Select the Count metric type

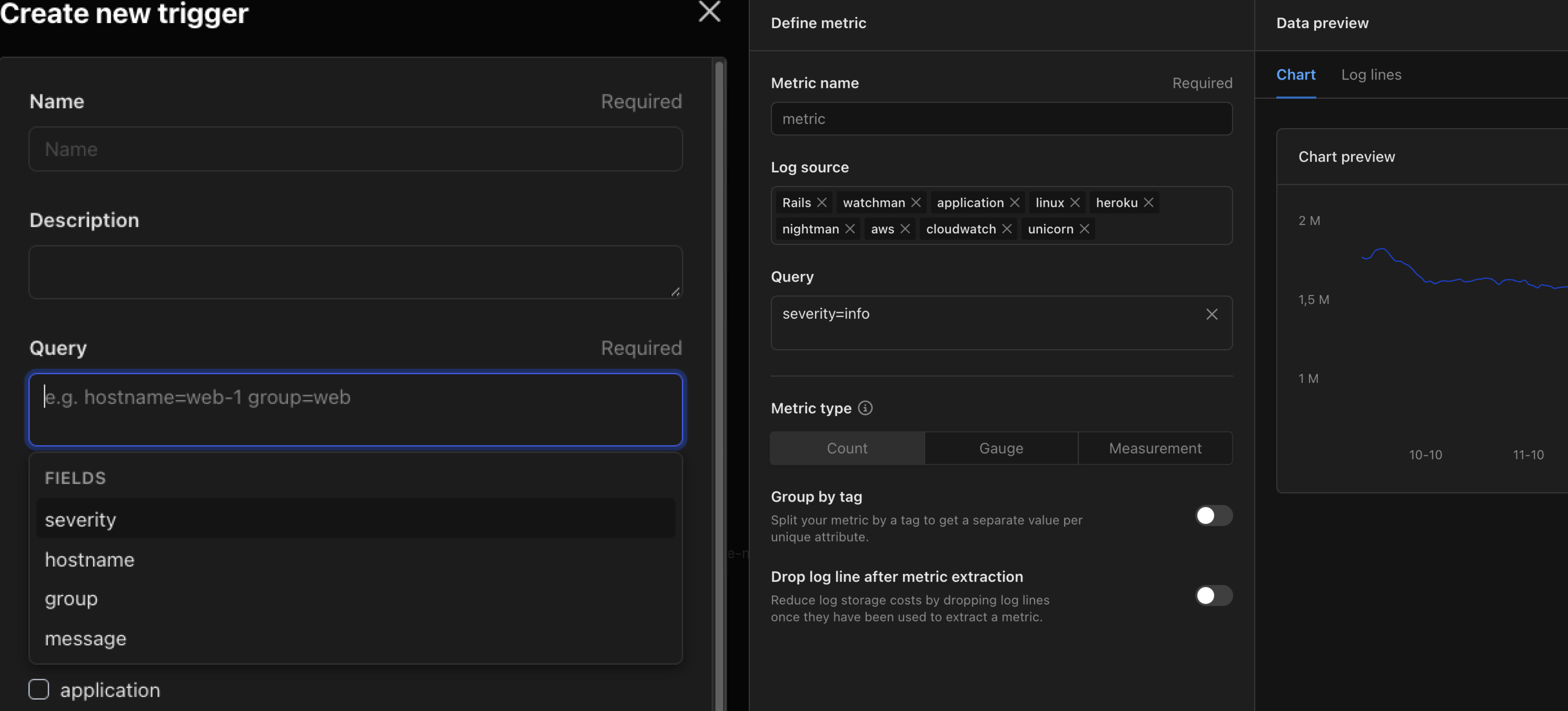(847, 448)
